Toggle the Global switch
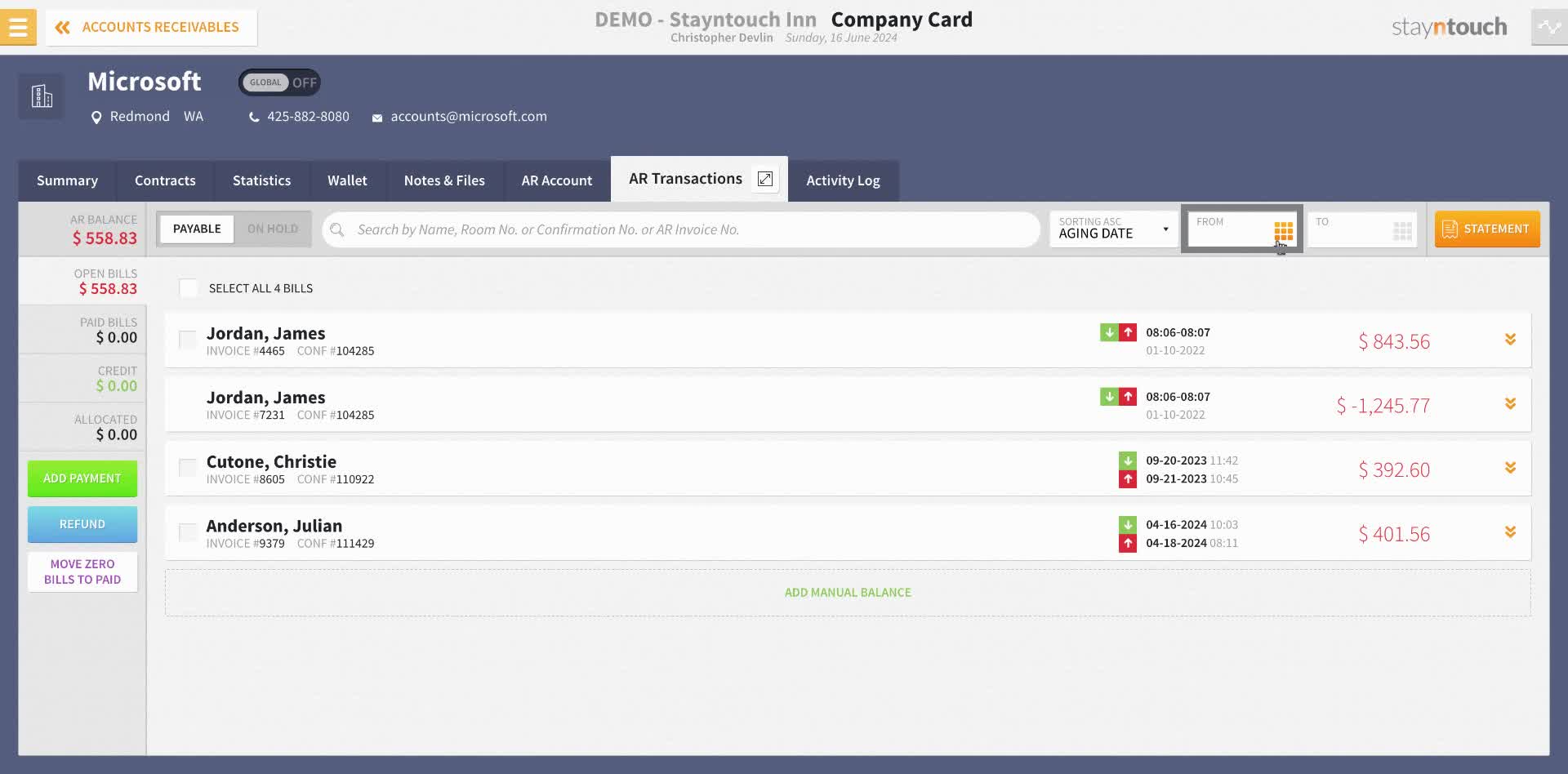Image resolution: width=1568 pixels, height=774 pixels. [279, 82]
